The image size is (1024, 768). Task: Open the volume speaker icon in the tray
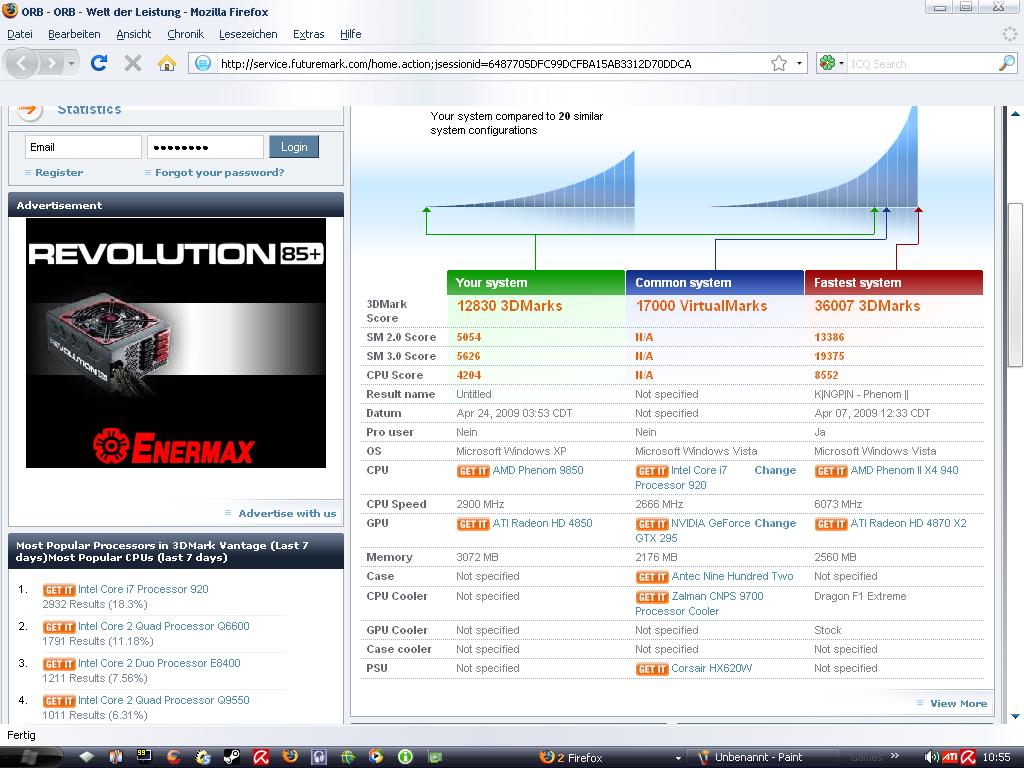pyautogui.click(x=932, y=758)
